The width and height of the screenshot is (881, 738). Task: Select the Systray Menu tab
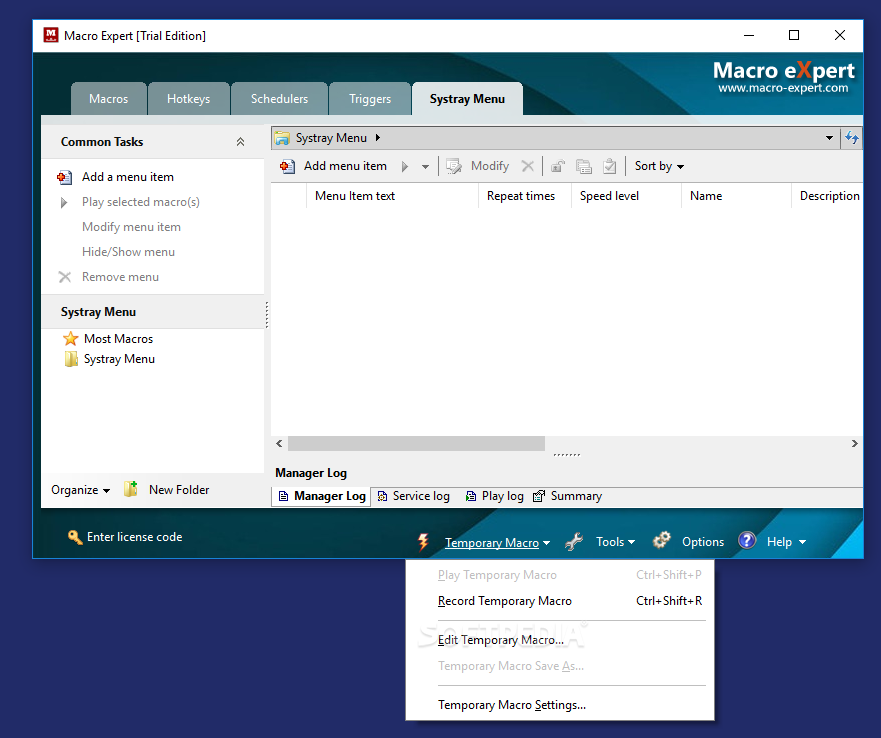[x=467, y=99]
